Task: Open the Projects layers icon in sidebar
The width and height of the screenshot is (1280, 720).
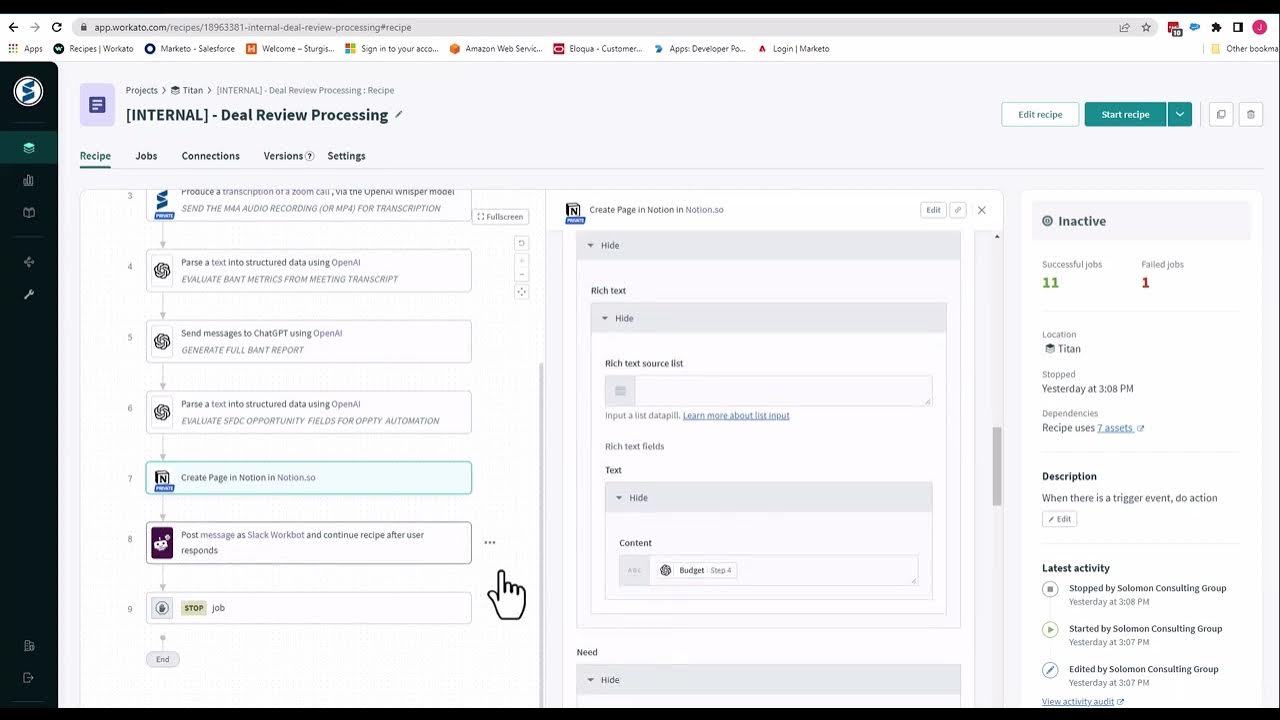Action: point(29,148)
